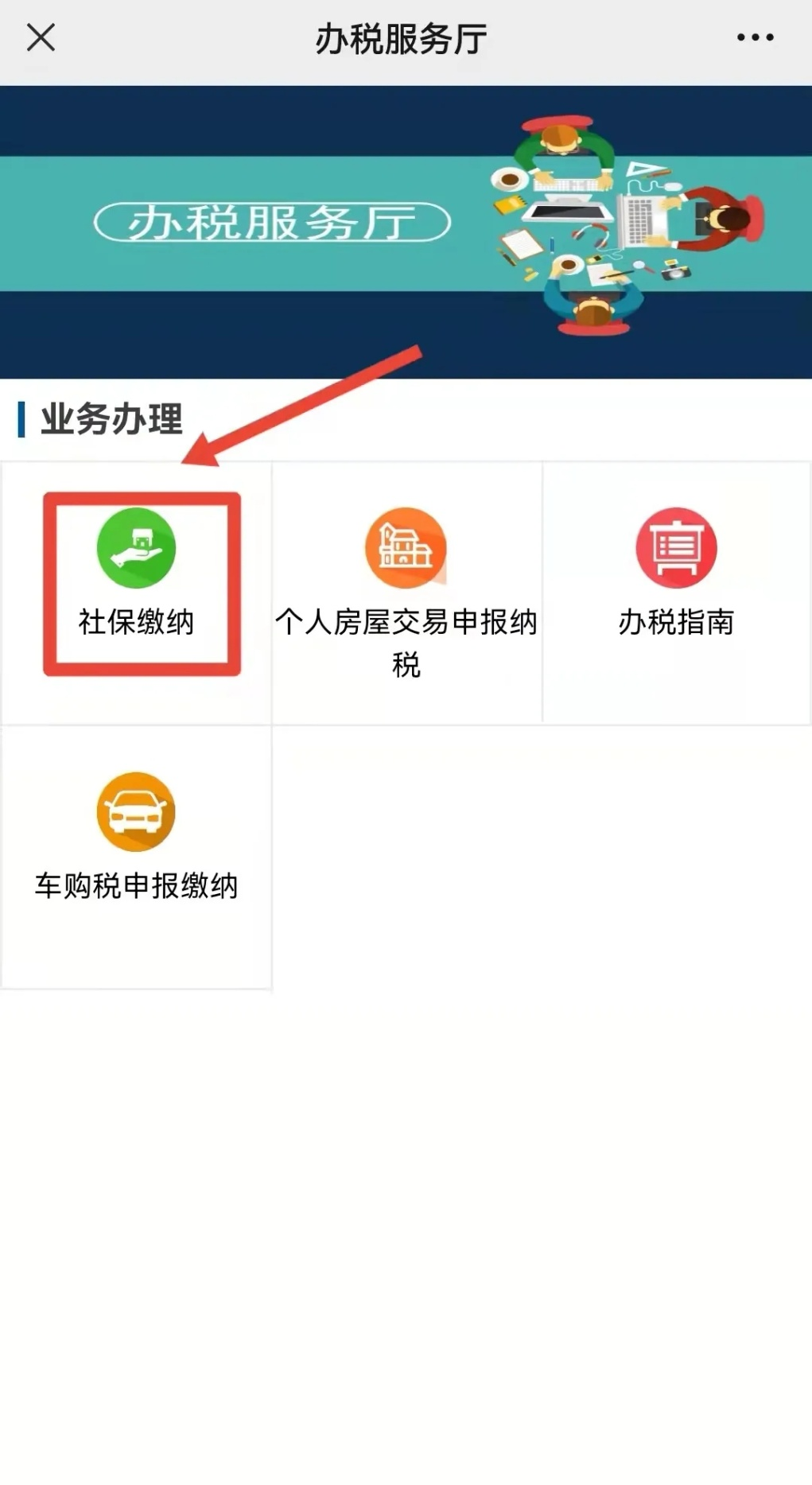
Task: Close the page with the X icon
Action: click(41, 37)
